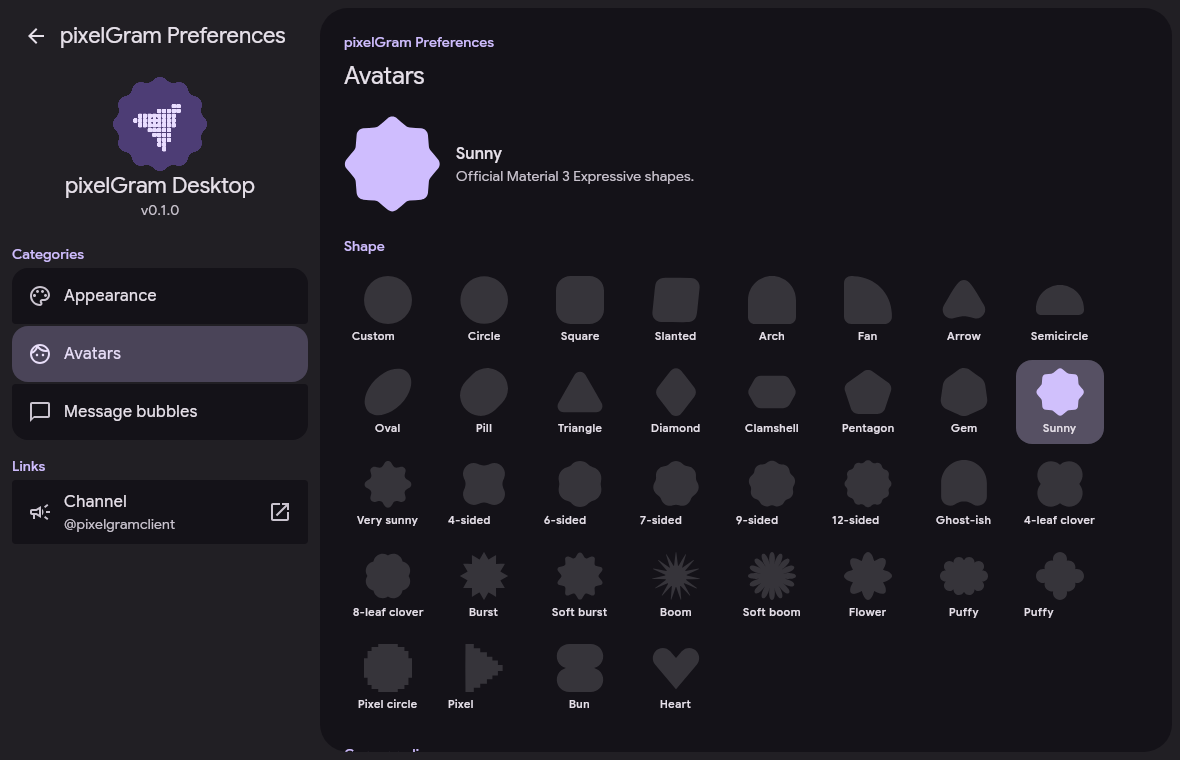Pick the Boom avatar shape

676,585
